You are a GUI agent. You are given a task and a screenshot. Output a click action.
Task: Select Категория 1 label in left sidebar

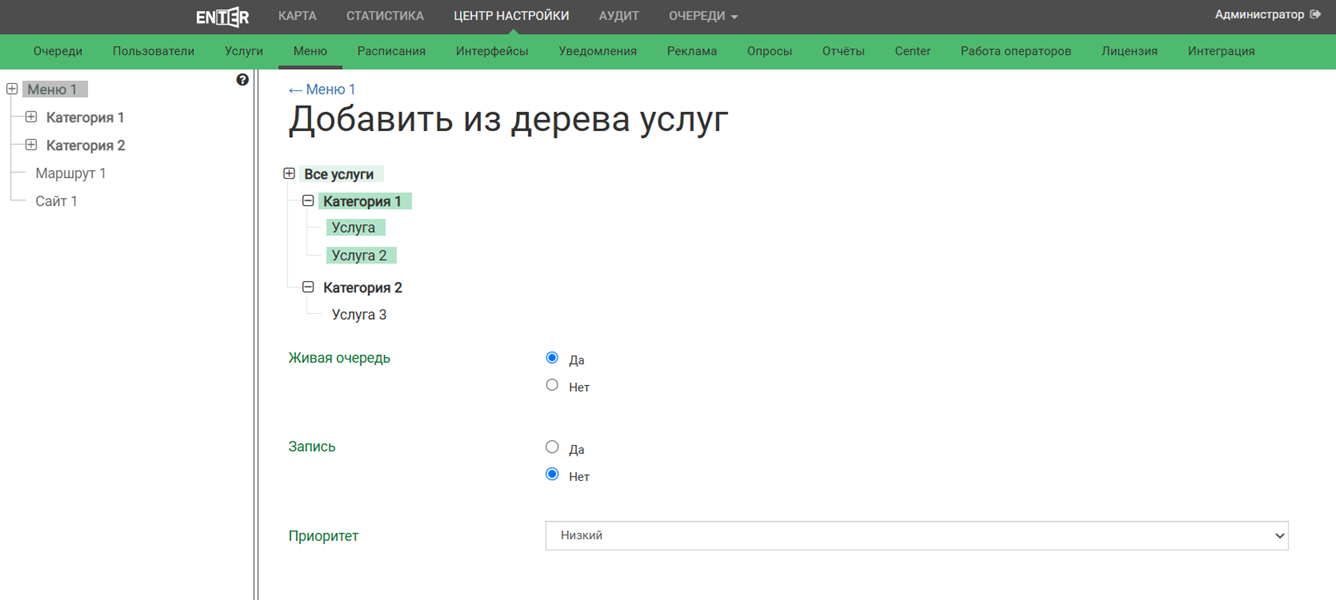pos(85,117)
